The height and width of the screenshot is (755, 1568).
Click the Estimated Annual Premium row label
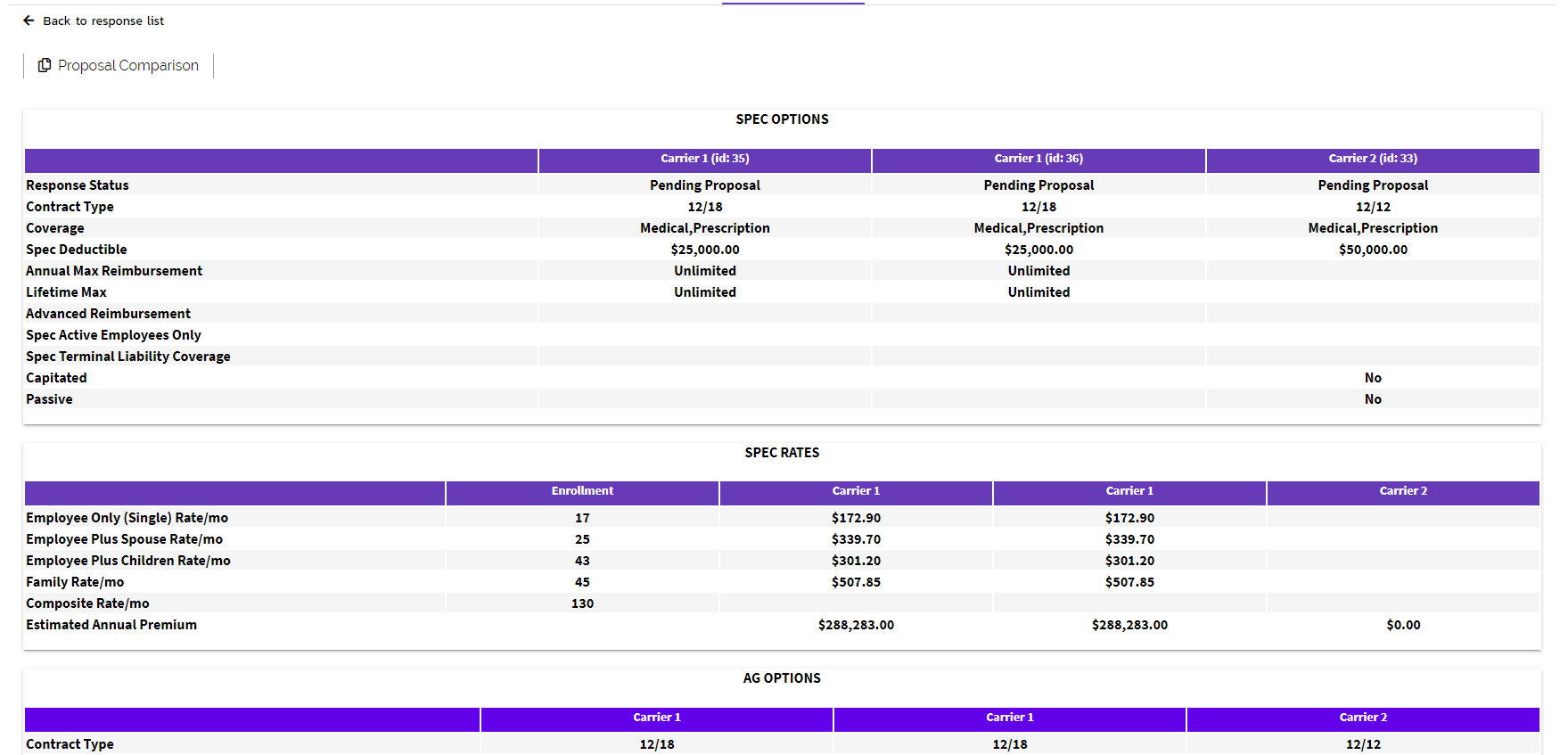(x=111, y=625)
